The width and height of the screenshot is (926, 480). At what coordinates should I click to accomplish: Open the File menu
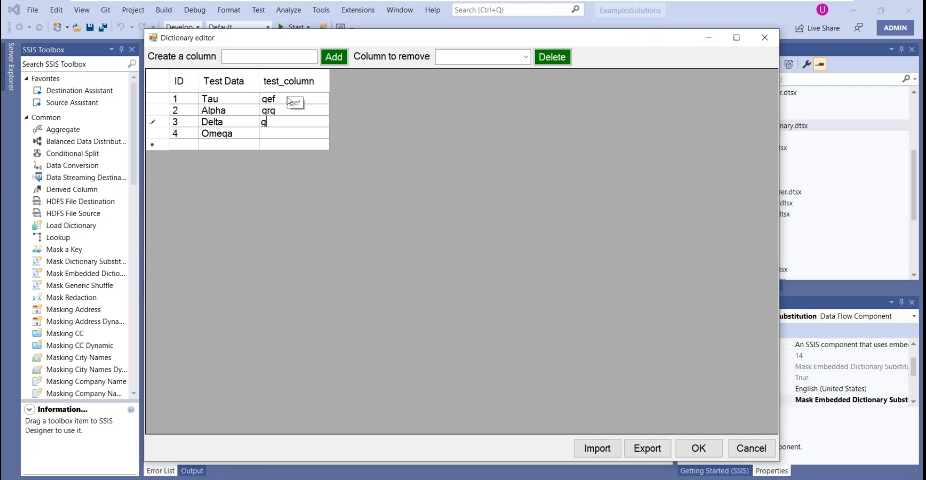coord(32,10)
